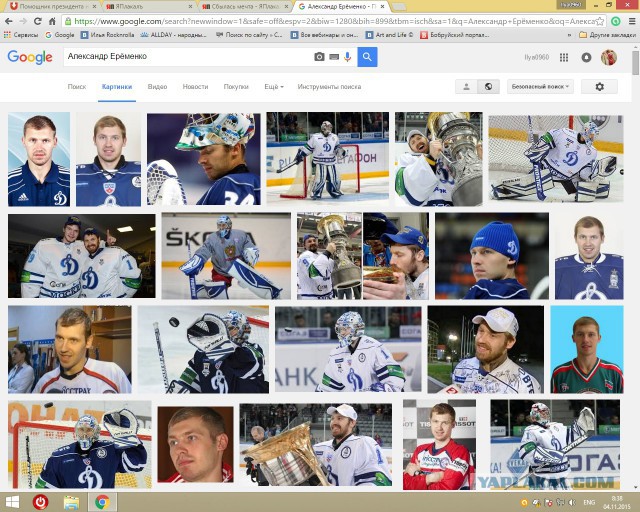Open the Новости tab
The image size is (640, 512).
click(x=195, y=87)
